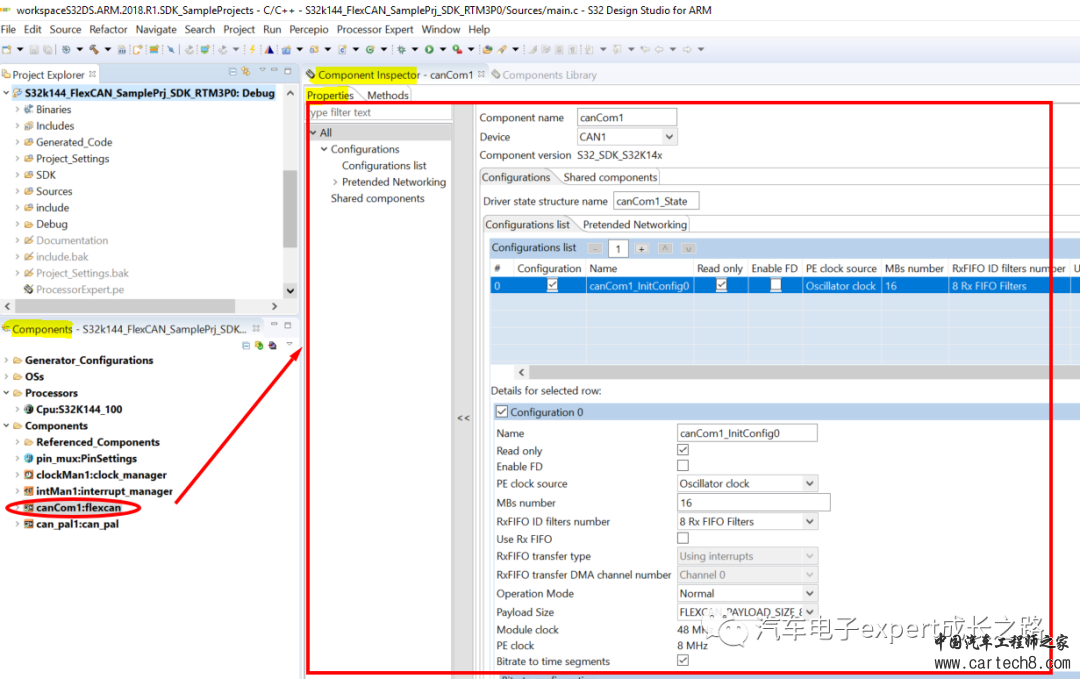Toggle Link with Editor in Project Explorer
Screen dimensions: 1080x679
coord(246,72)
